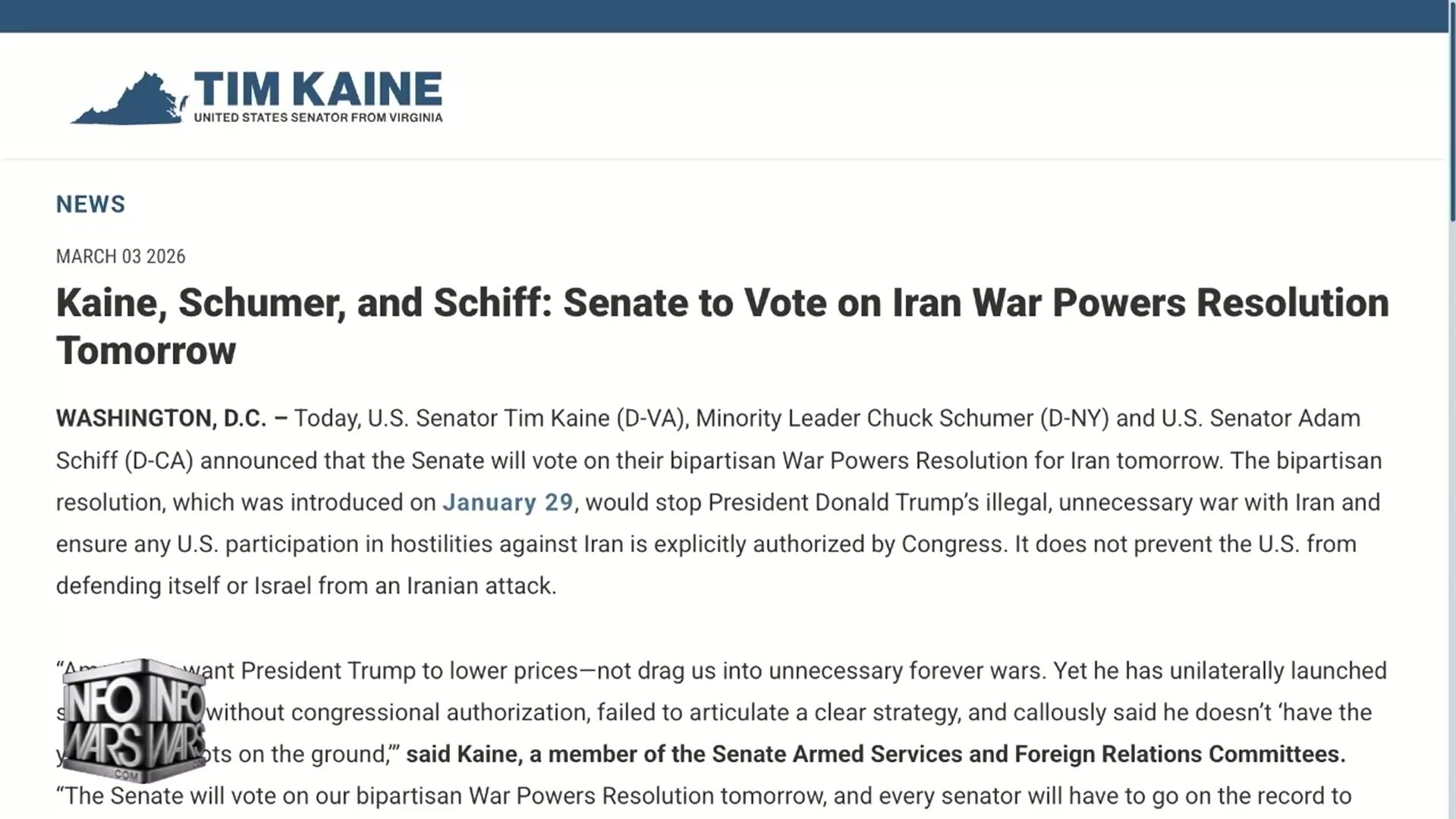The image size is (1456, 819).
Task: Open the January 29 hyperlink
Action: 508,503
